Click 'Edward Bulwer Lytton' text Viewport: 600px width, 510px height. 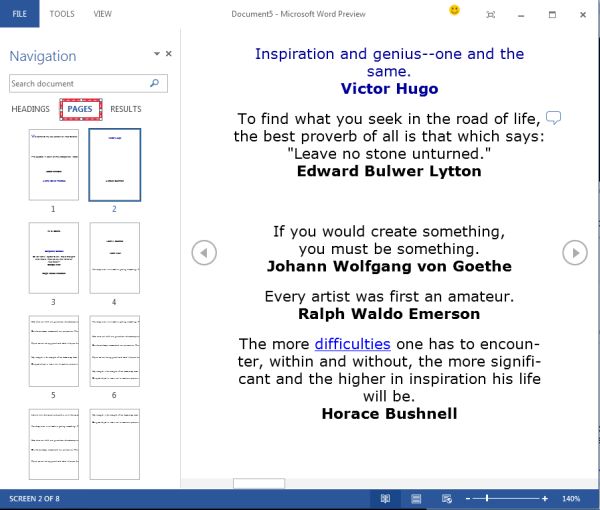(x=389, y=171)
